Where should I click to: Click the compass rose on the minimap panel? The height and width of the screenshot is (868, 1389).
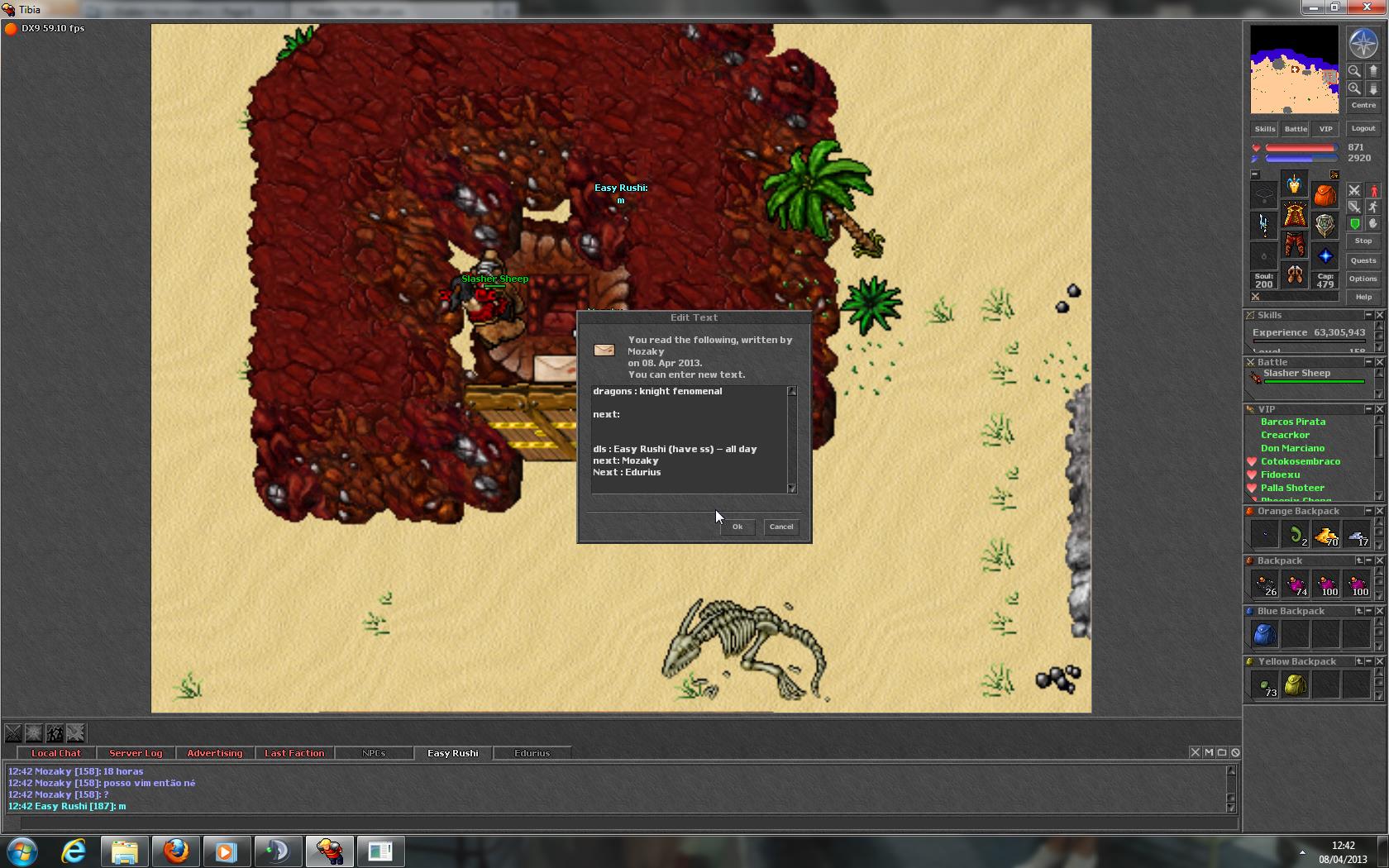(1363, 43)
